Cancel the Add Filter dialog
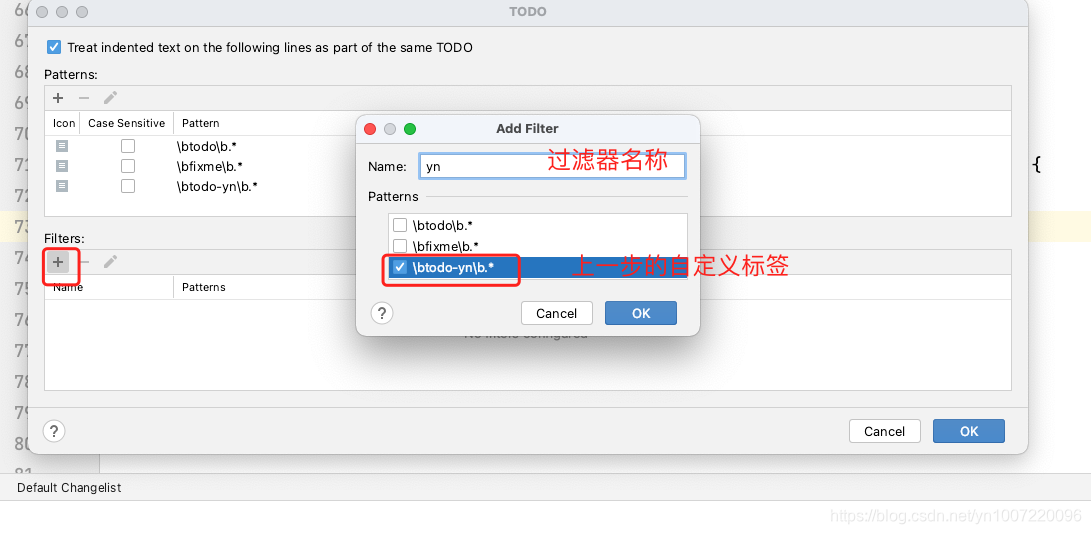Screen dimensions: 1091x534 (x=557, y=313)
